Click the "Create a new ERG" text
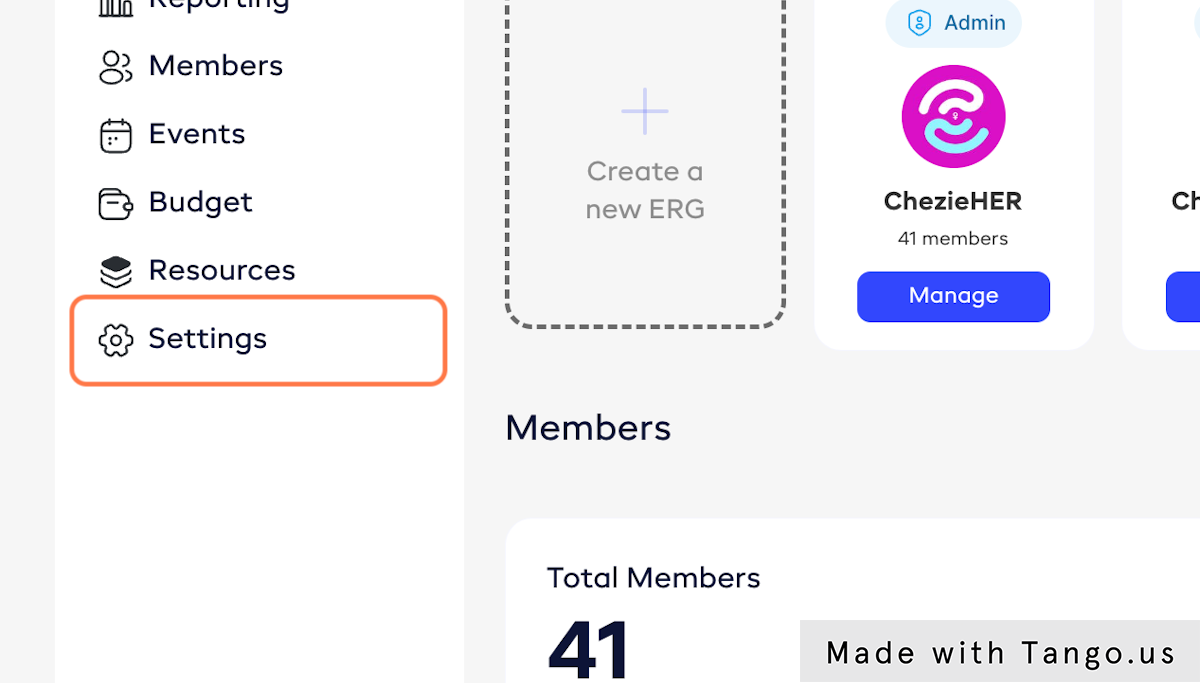The height and width of the screenshot is (683, 1200). pos(645,190)
